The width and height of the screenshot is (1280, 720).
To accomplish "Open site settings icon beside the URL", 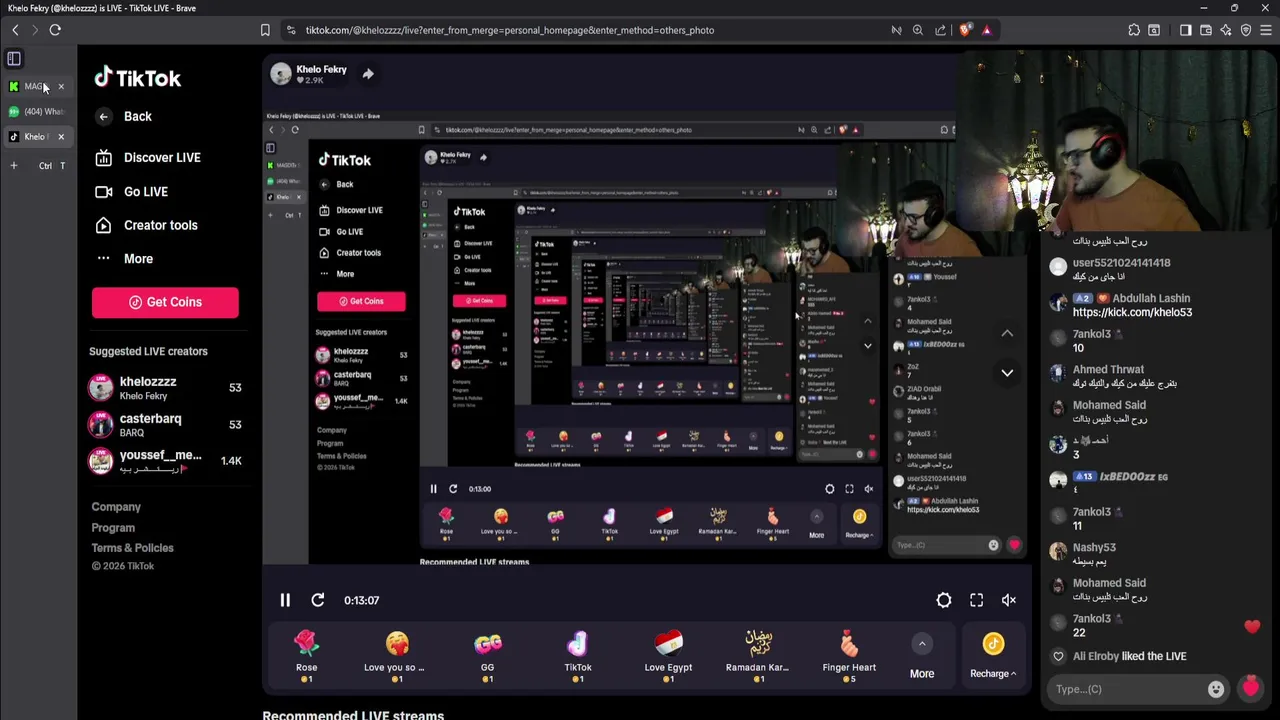I will pyautogui.click(x=289, y=30).
